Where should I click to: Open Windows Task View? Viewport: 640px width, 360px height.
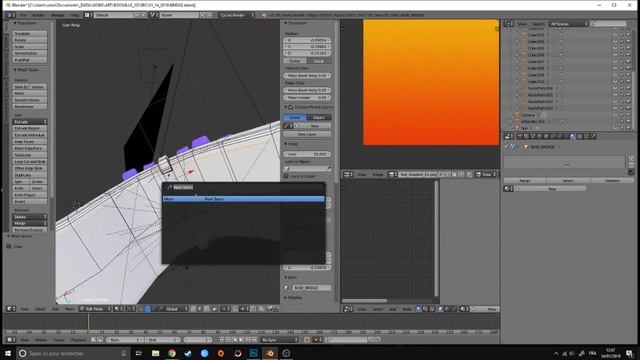coord(138,353)
